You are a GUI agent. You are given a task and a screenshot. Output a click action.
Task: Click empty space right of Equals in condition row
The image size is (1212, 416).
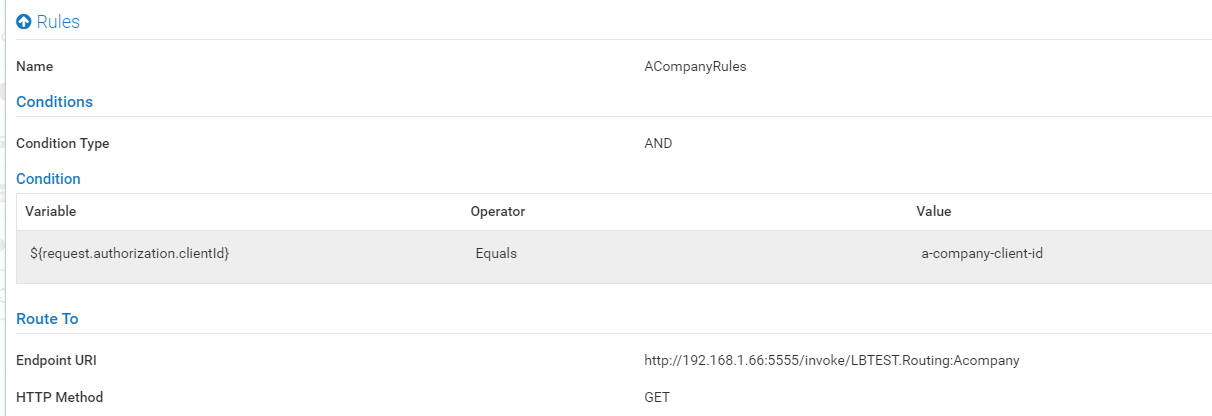(x=700, y=254)
